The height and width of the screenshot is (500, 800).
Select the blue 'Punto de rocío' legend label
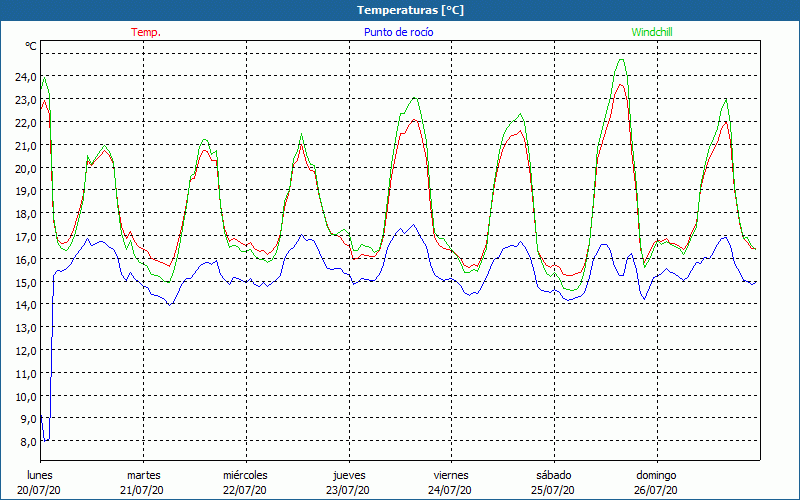tap(398, 32)
